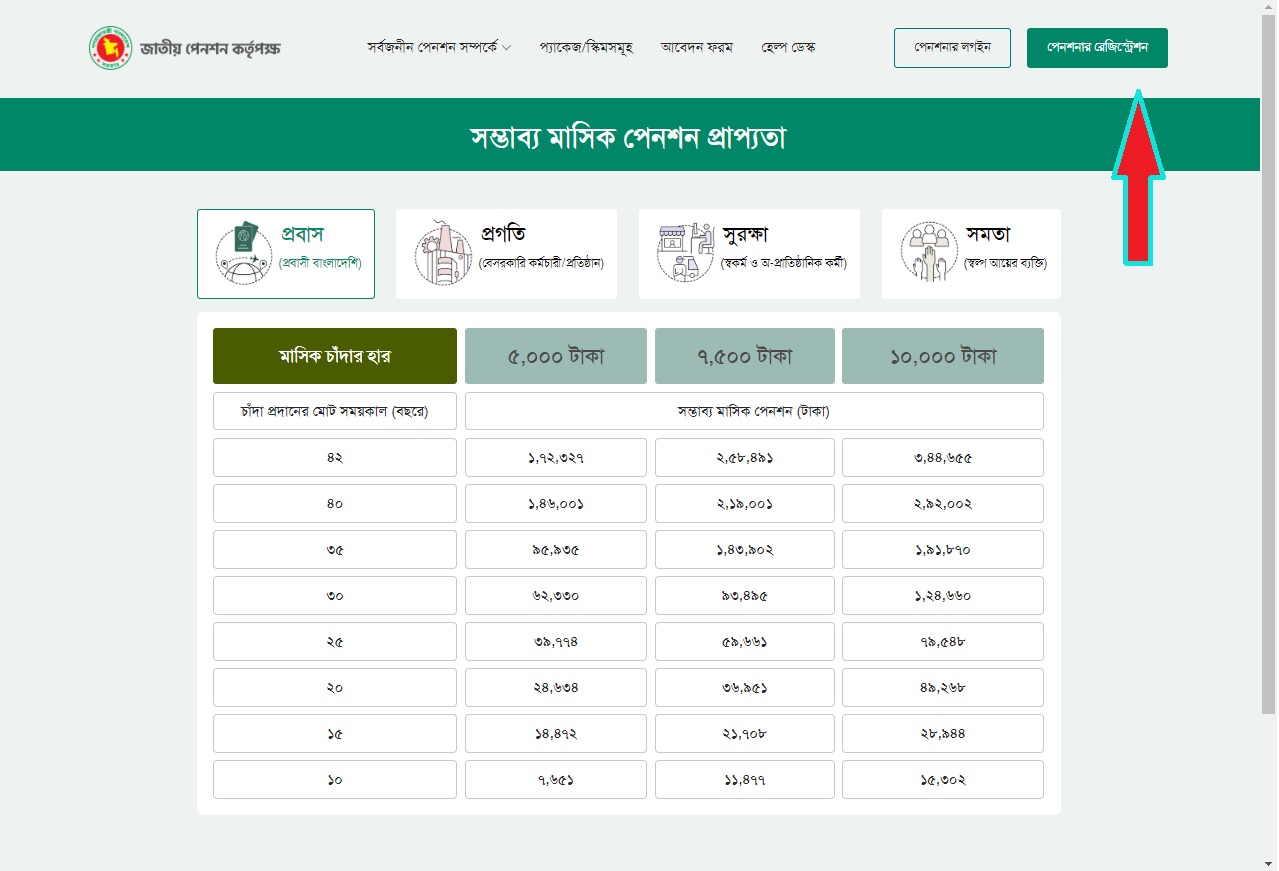1279x871 pixels.
Task: Click the ১৪,৪৭২ pension value
Action: pyautogui.click(x=556, y=733)
